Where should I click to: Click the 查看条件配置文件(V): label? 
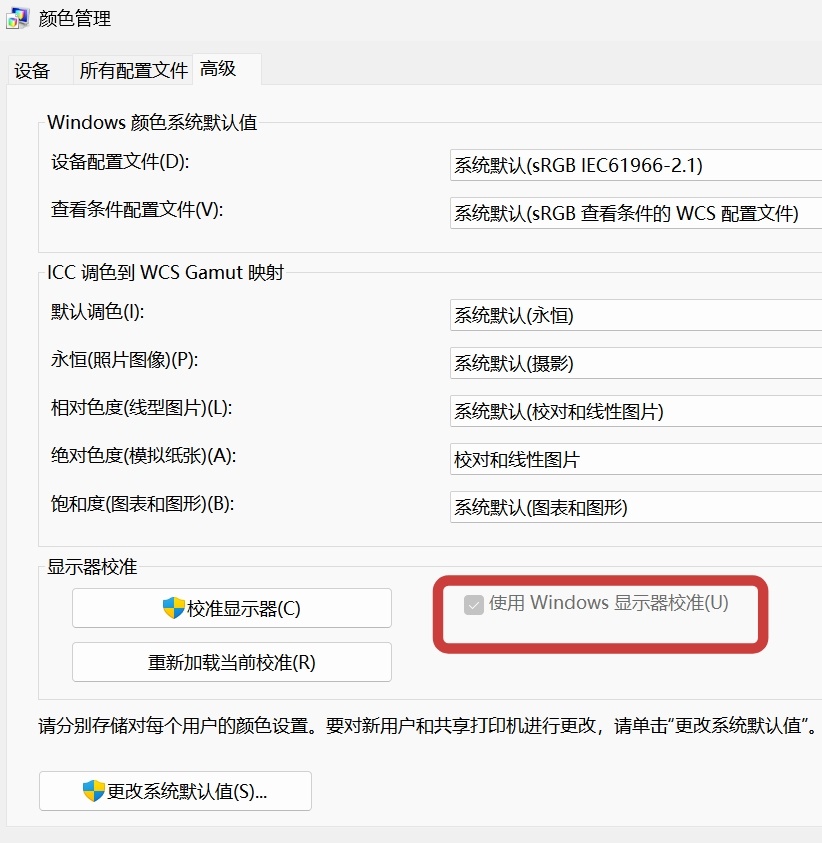pos(137,210)
